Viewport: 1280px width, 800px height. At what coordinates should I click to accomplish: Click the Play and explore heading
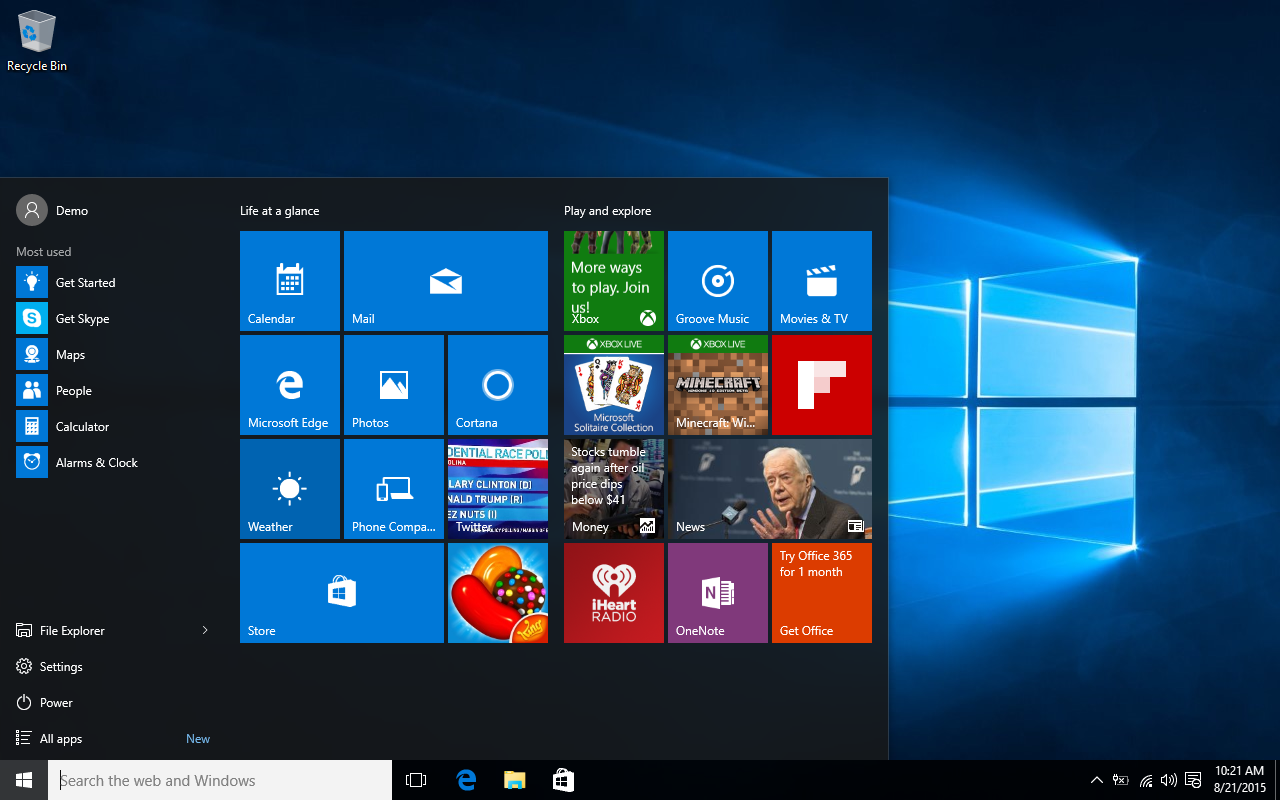pos(607,211)
